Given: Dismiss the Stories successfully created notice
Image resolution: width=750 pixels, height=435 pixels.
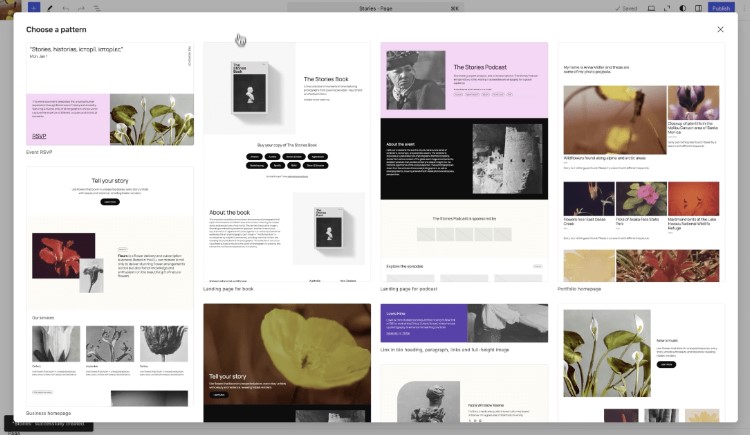Looking at the screenshot, I should click(48, 424).
